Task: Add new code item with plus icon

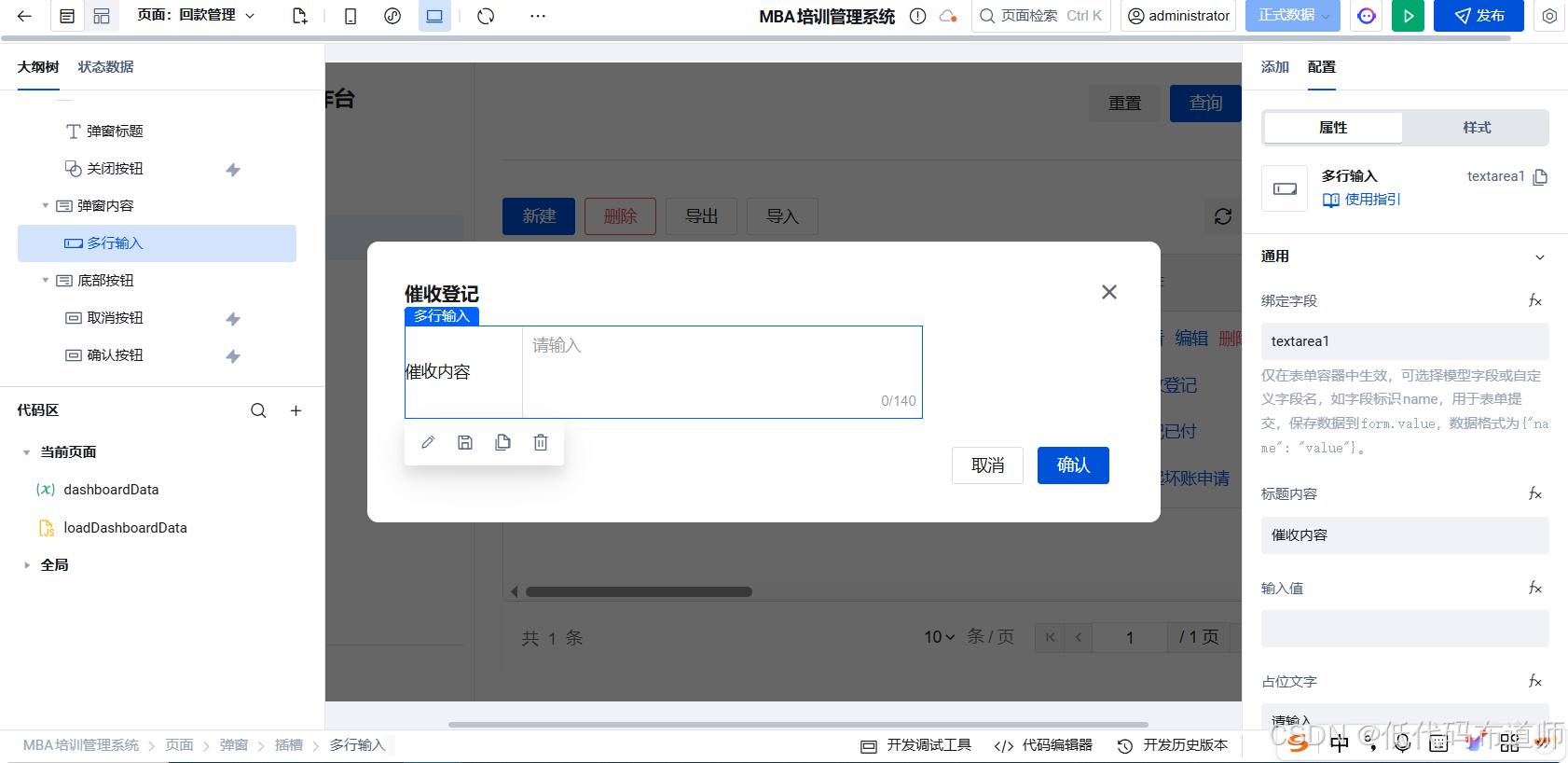Action: coord(296,410)
